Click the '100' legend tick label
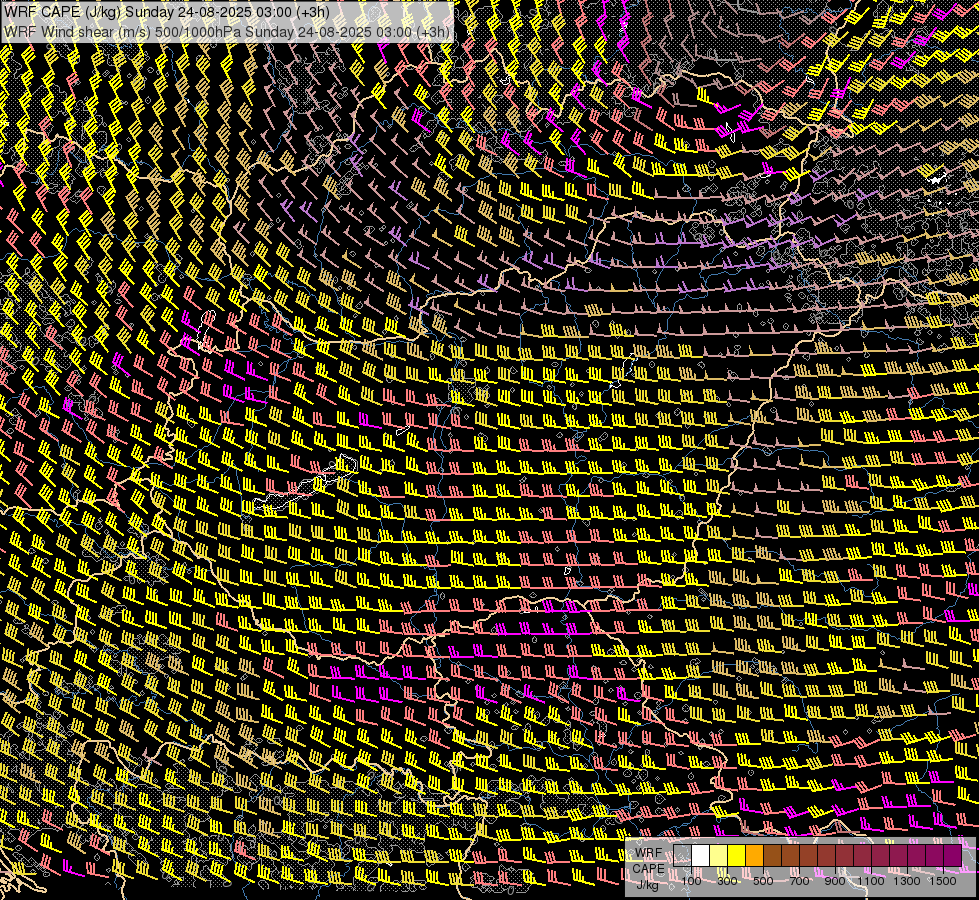 pos(691,881)
